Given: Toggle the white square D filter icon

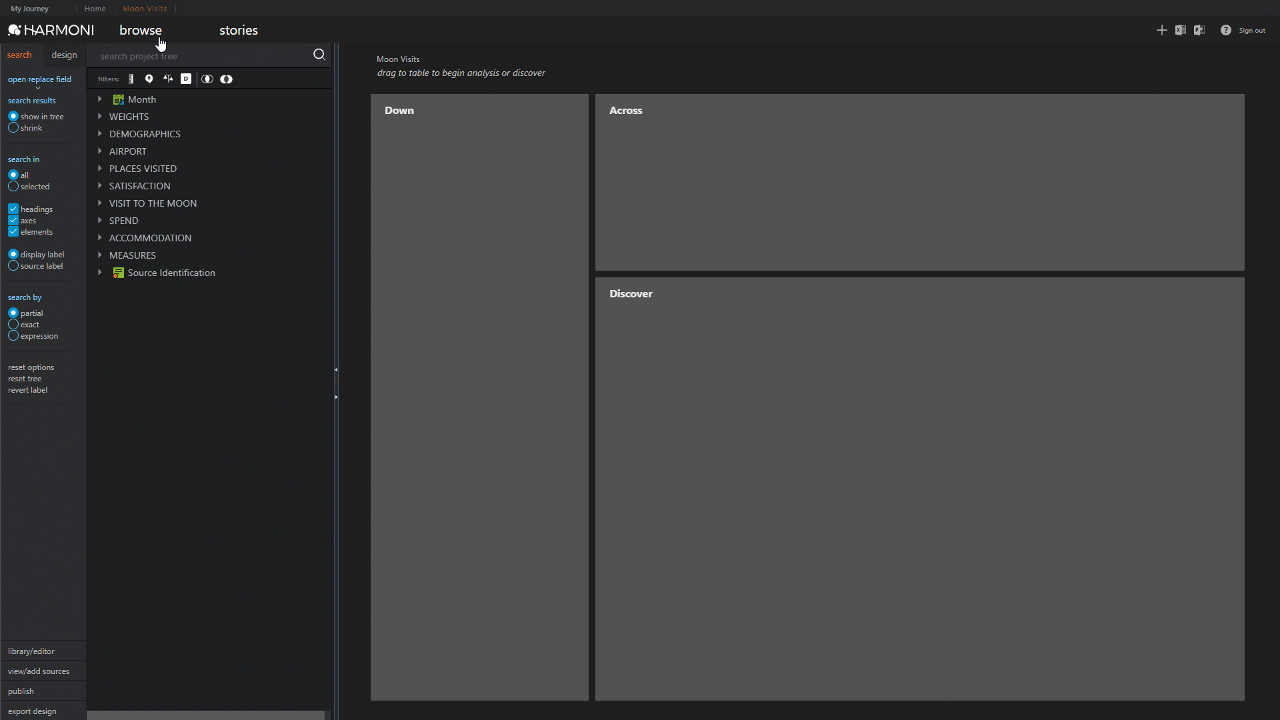Looking at the screenshot, I should 186,79.
